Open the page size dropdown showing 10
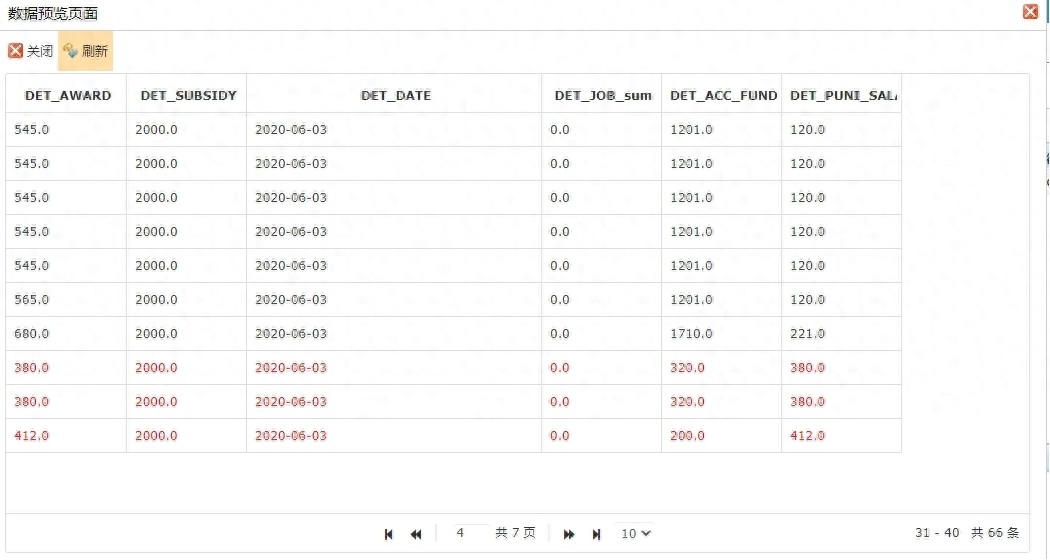 pyautogui.click(x=635, y=533)
